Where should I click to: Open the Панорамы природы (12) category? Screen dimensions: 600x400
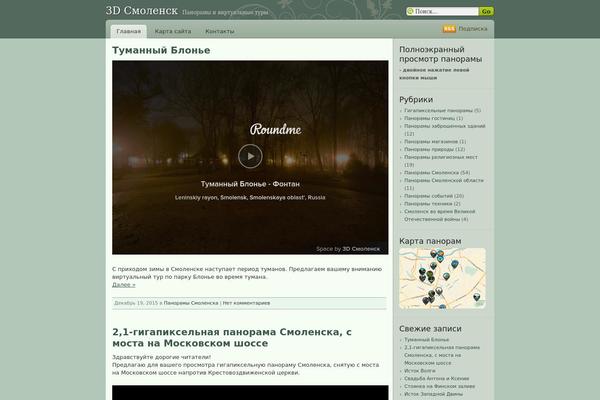click(429, 149)
